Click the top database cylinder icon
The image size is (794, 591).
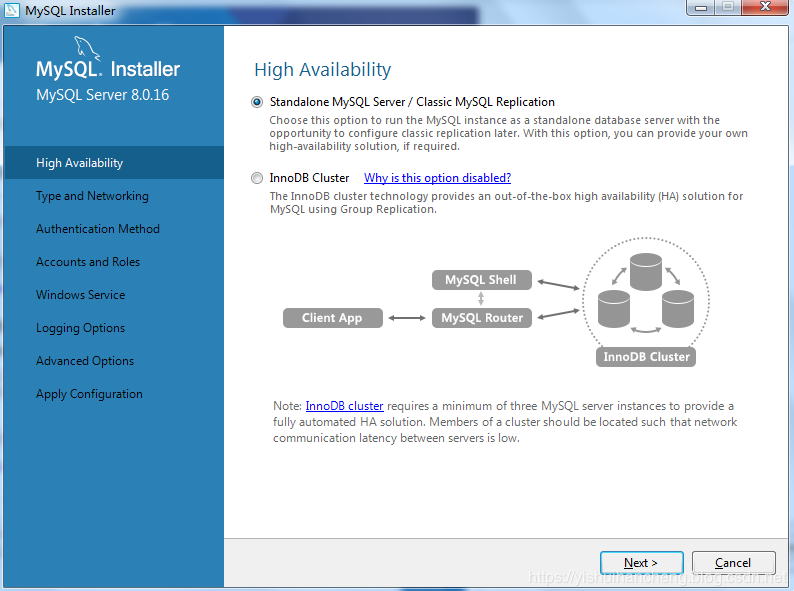click(646, 272)
